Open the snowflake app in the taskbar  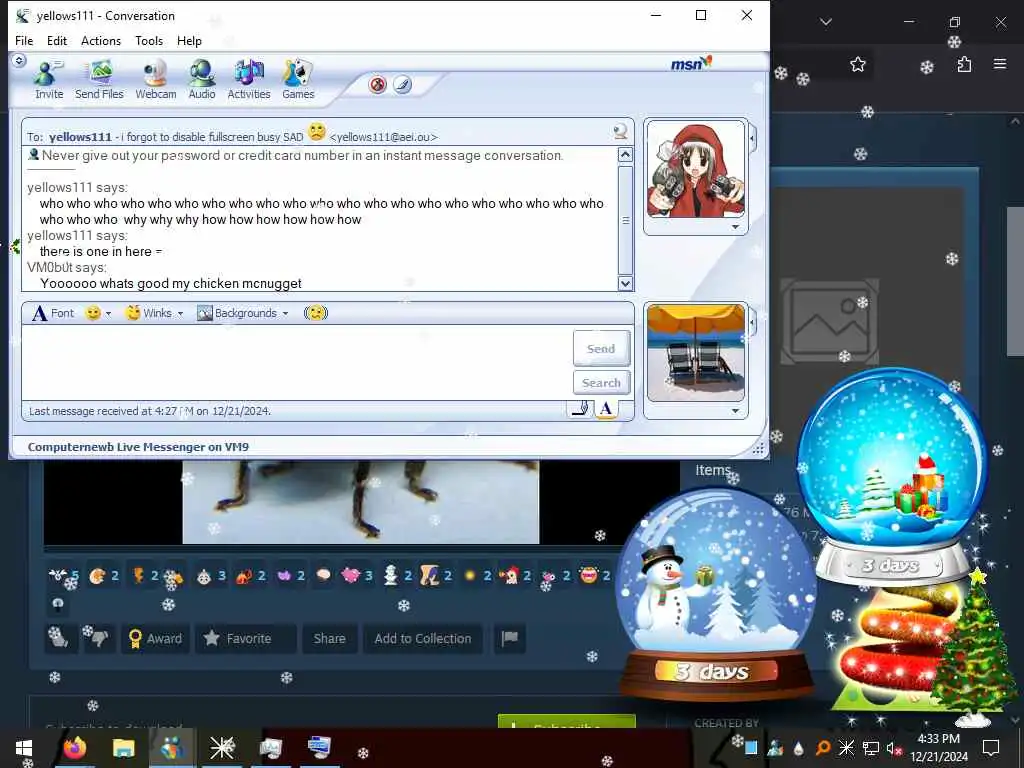click(x=222, y=748)
